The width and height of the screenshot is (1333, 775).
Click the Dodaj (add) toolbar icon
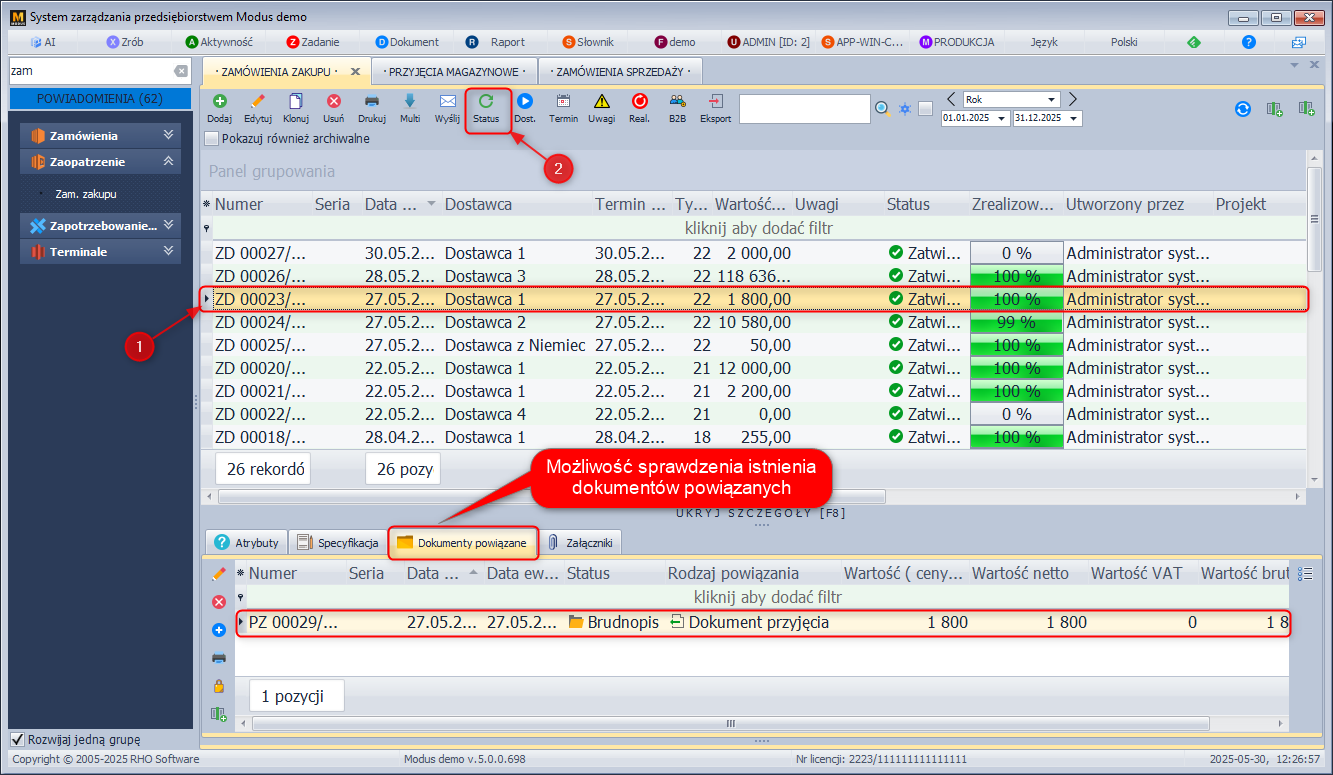pos(219,102)
